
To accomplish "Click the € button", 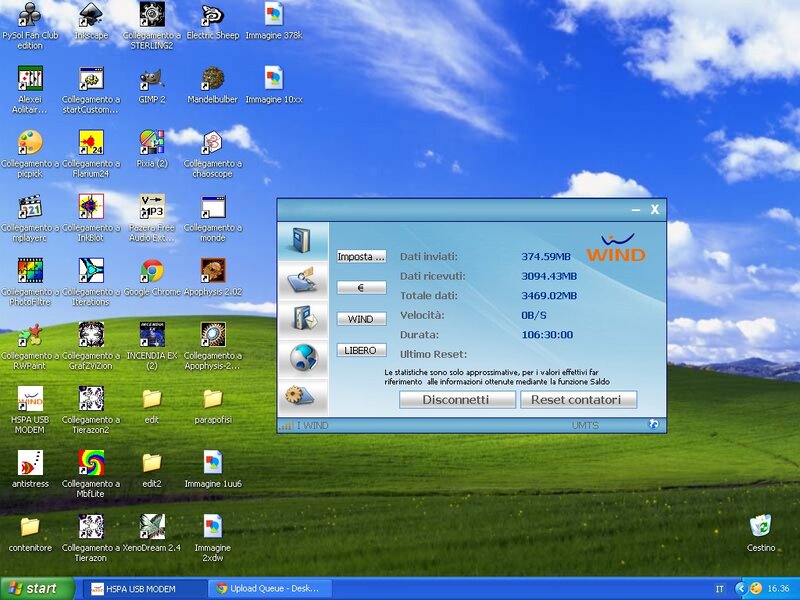I will click(361, 288).
